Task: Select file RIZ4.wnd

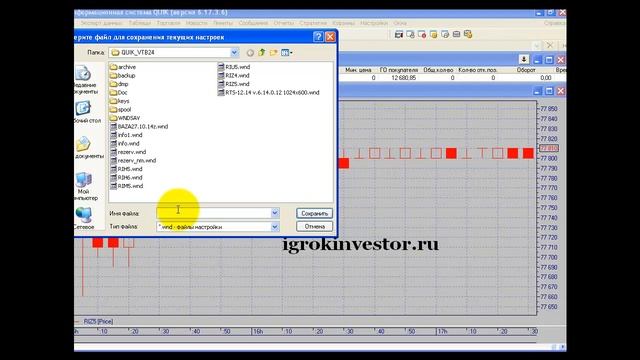Action: coord(233,76)
